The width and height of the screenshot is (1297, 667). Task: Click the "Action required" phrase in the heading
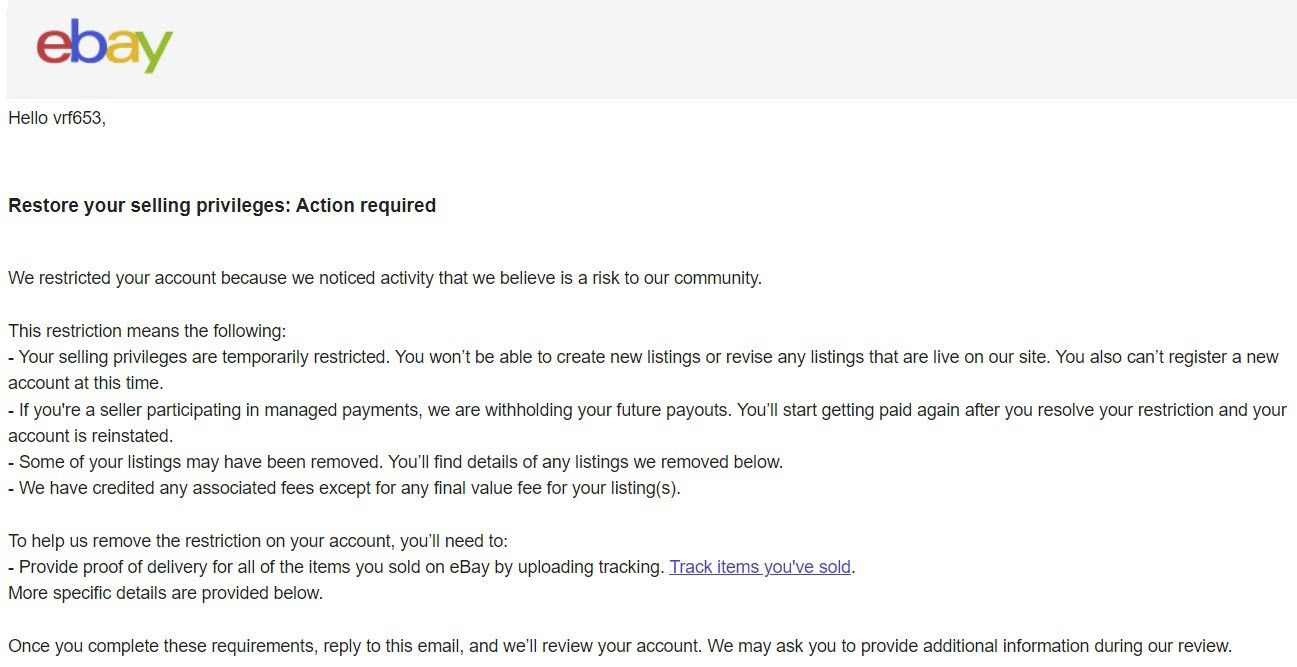[x=366, y=206]
